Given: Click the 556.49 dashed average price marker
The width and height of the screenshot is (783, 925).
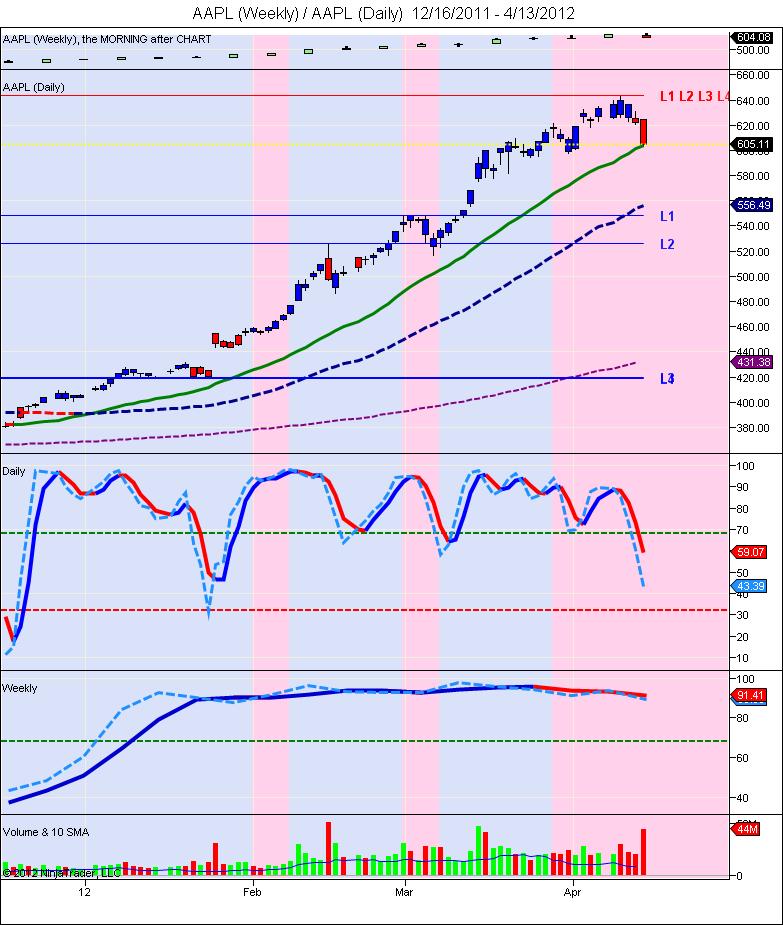Looking at the screenshot, I should [752, 205].
